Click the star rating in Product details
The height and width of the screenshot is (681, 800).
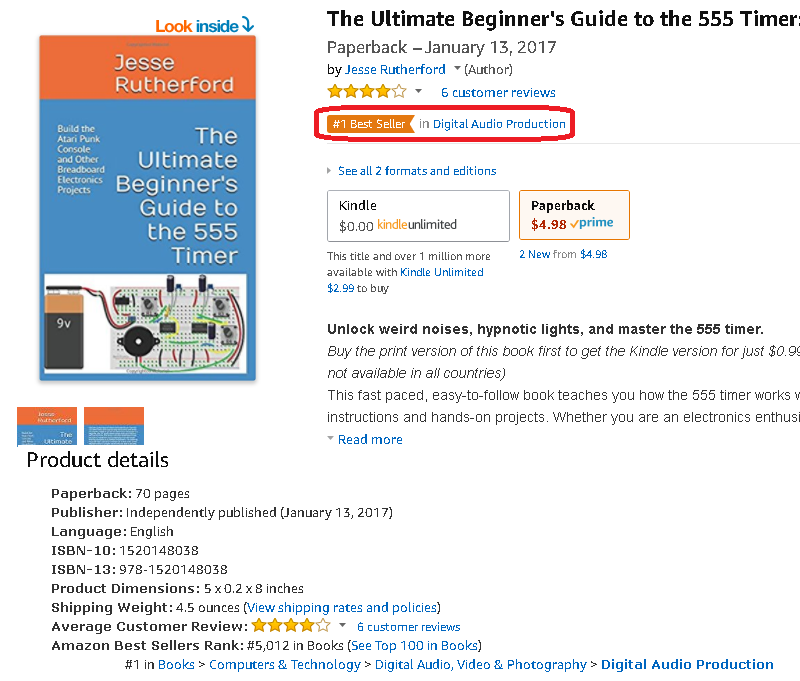tap(291, 625)
